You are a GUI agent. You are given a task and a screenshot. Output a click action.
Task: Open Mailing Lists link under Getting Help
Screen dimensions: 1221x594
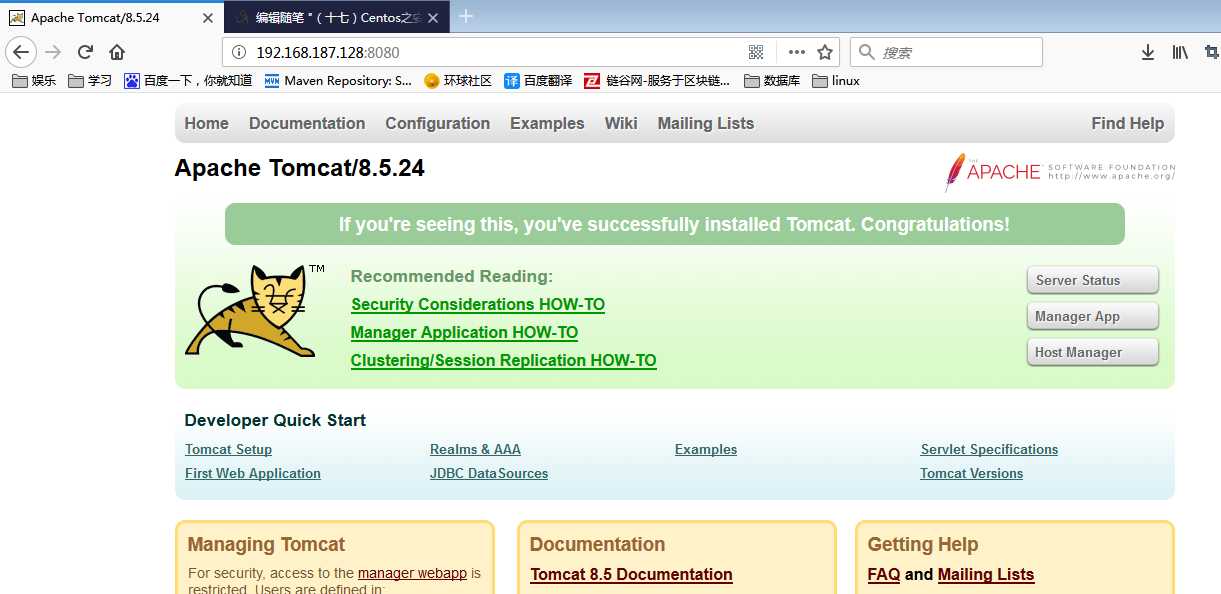(986, 574)
